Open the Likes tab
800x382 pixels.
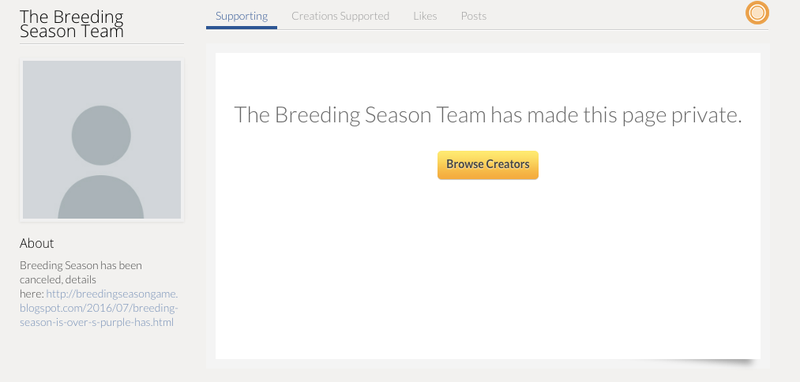point(425,16)
